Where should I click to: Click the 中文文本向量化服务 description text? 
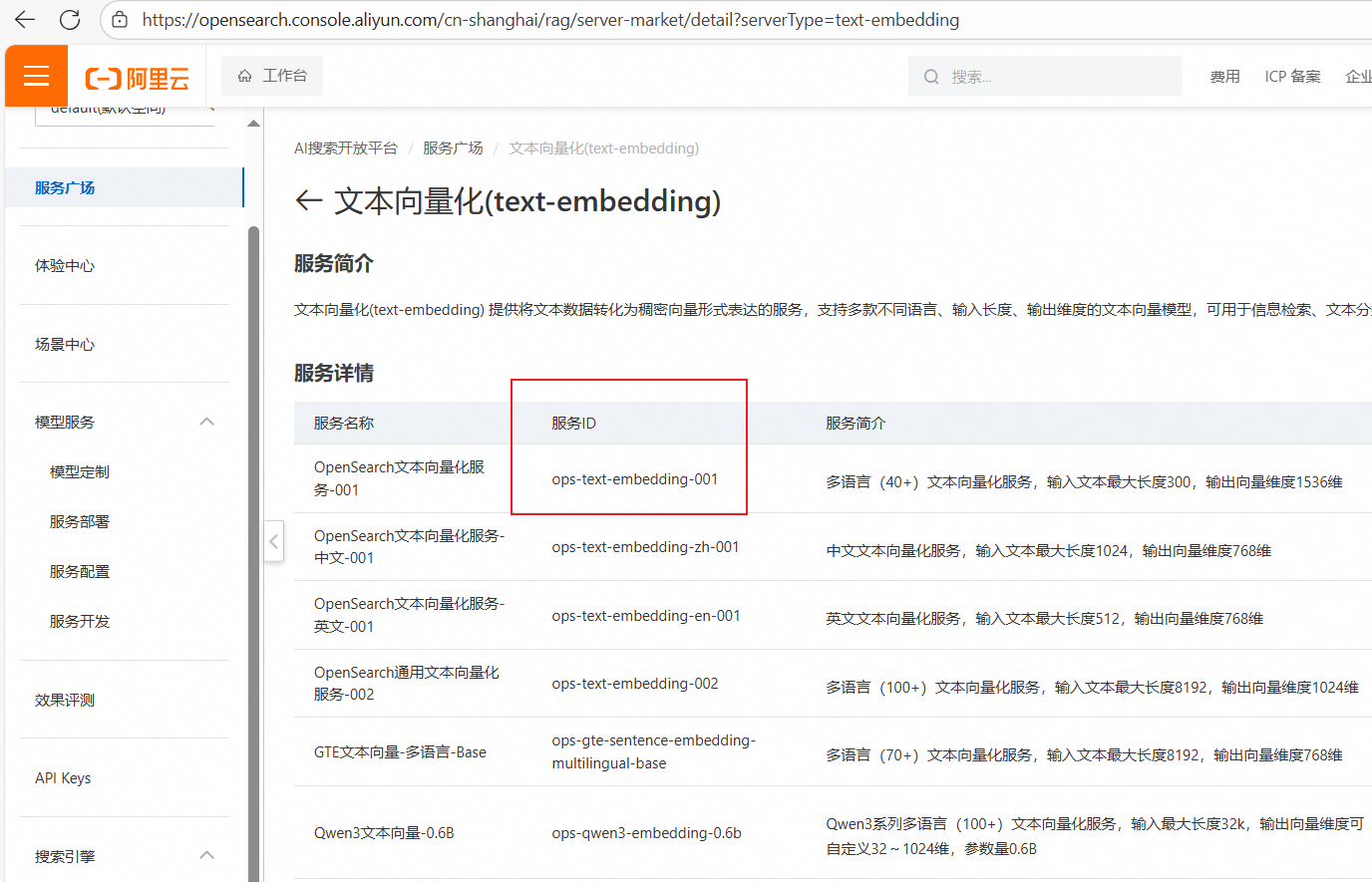tap(1048, 551)
